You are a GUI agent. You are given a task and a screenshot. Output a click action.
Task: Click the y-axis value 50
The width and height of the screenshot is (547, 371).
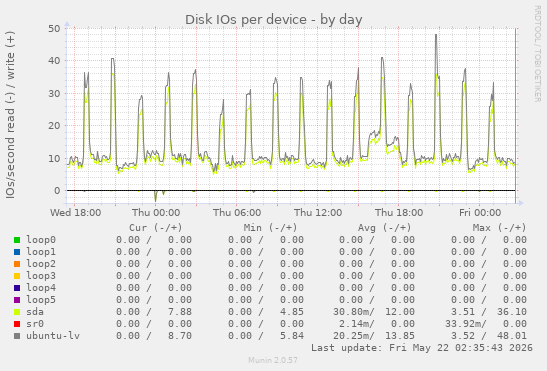click(x=54, y=29)
